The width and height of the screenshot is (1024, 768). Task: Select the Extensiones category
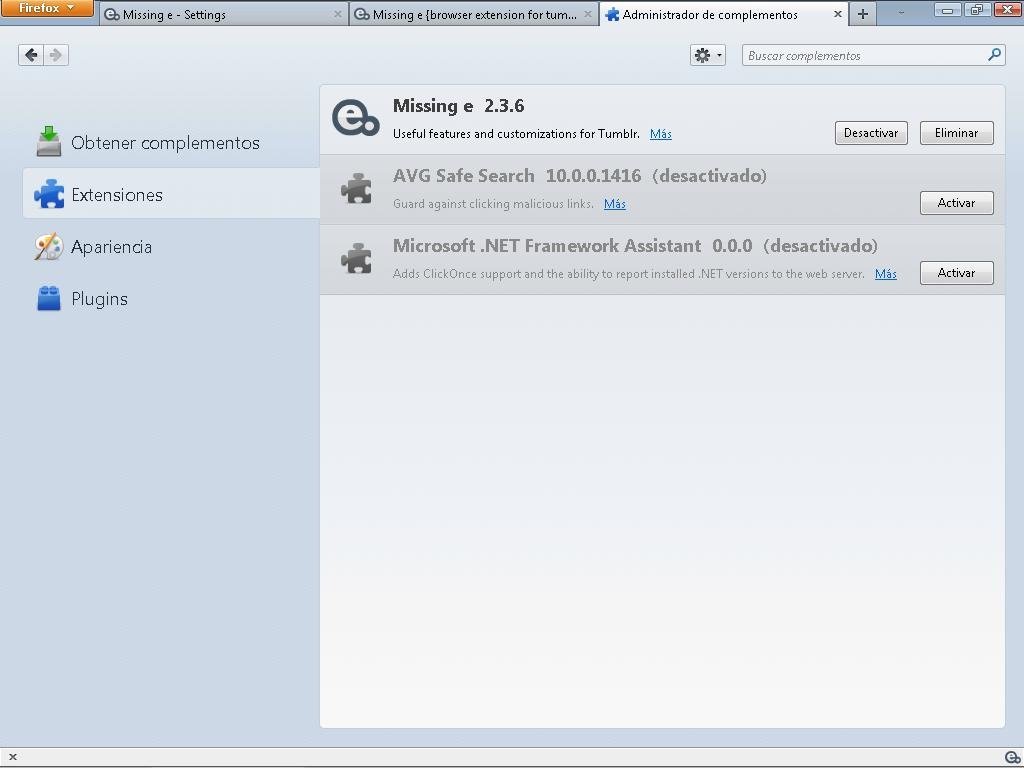171,194
